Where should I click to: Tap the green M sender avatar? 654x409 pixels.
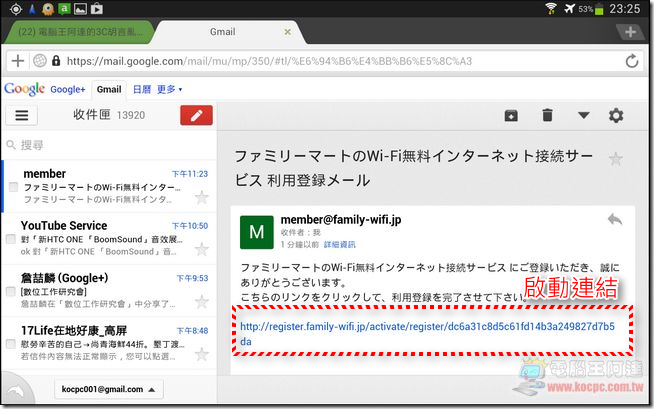257,232
